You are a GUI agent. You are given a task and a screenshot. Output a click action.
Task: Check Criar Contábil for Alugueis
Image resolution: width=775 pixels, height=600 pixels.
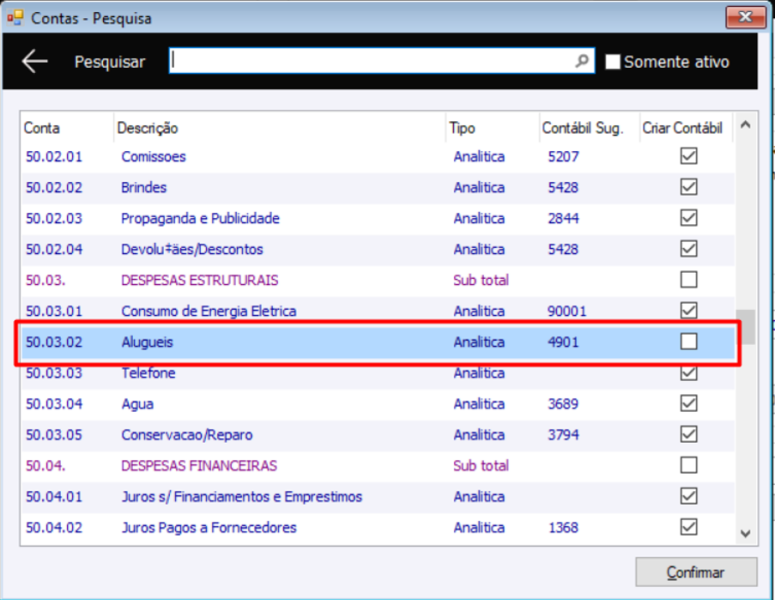(689, 342)
